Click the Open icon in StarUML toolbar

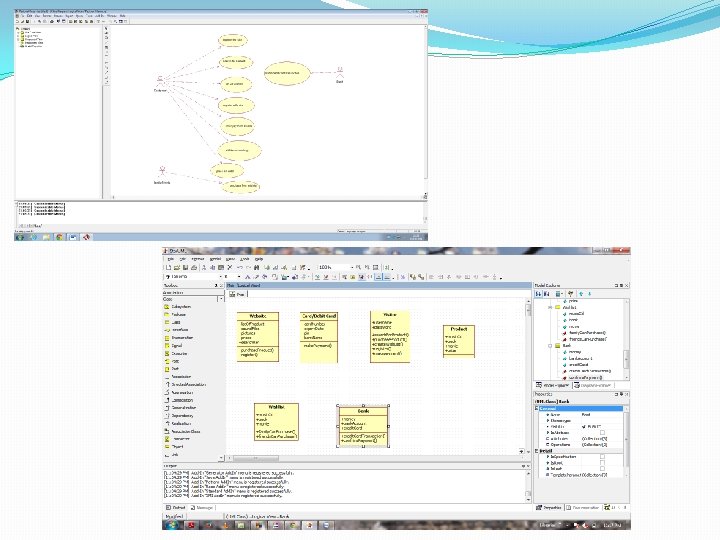tap(177, 267)
